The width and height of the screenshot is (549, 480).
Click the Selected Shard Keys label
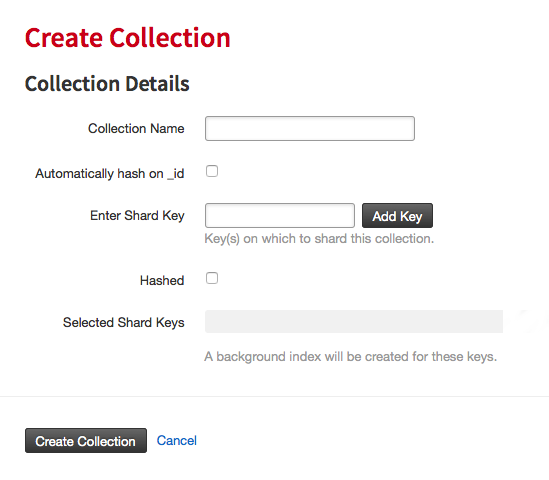(x=124, y=322)
